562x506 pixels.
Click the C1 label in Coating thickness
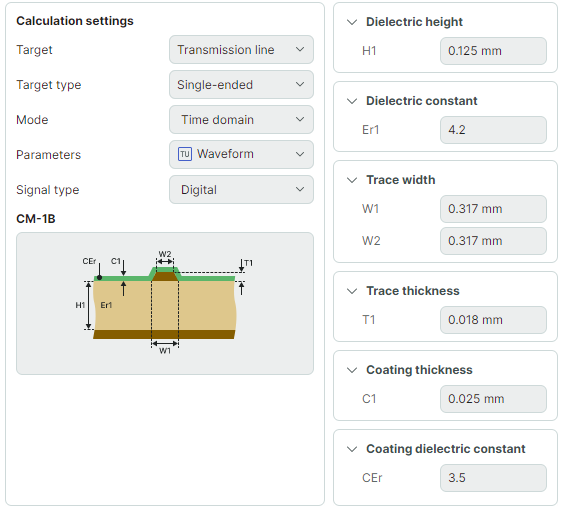(369, 399)
